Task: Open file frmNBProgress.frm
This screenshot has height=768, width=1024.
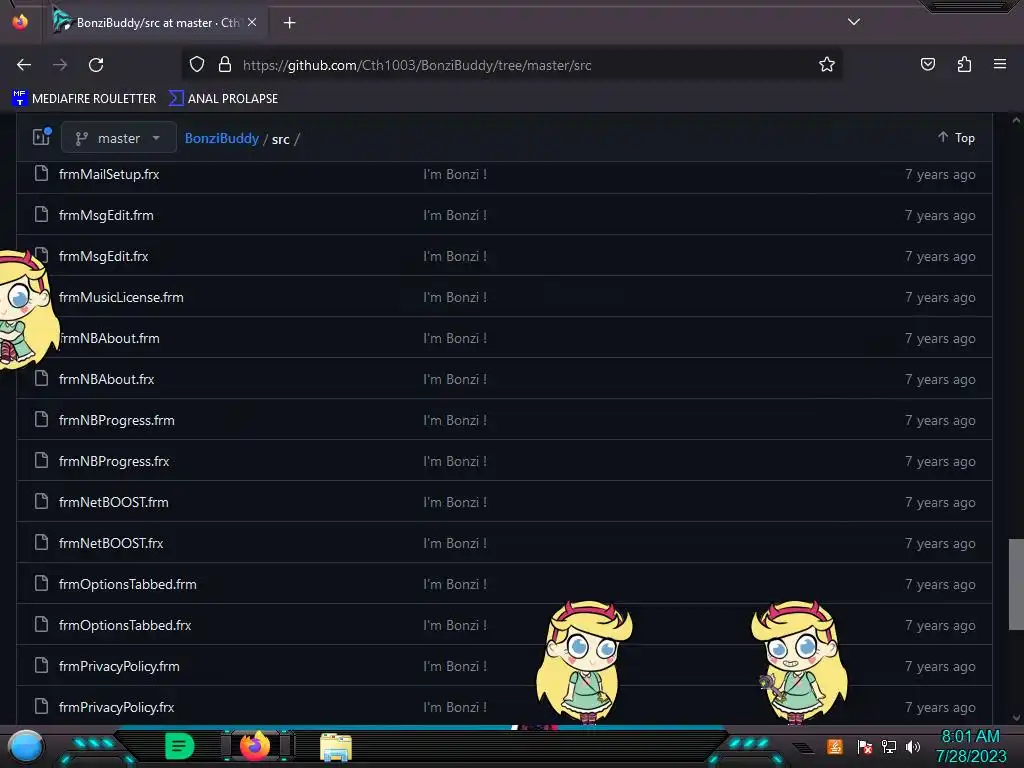Action: click(117, 421)
